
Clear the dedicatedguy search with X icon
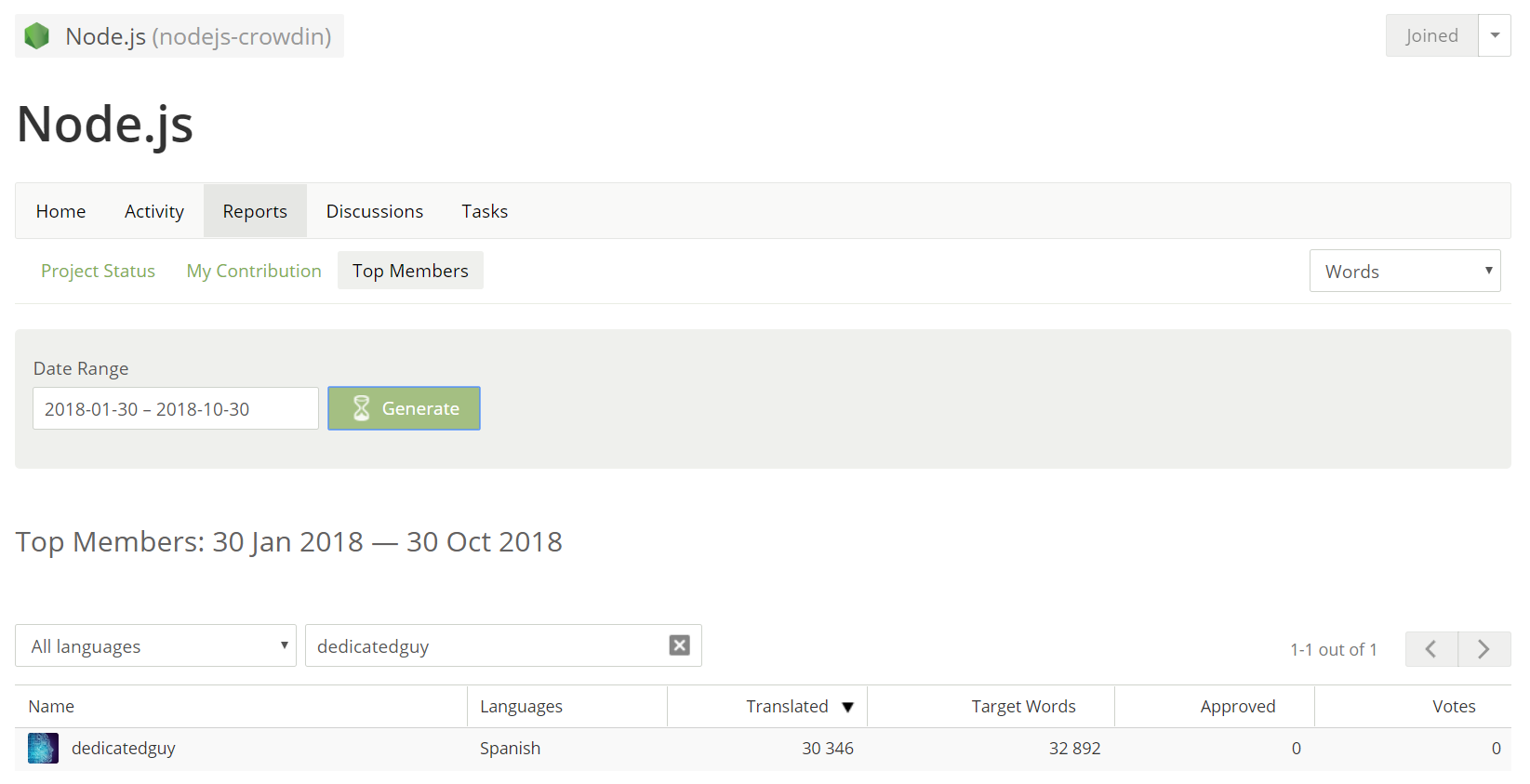click(680, 645)
